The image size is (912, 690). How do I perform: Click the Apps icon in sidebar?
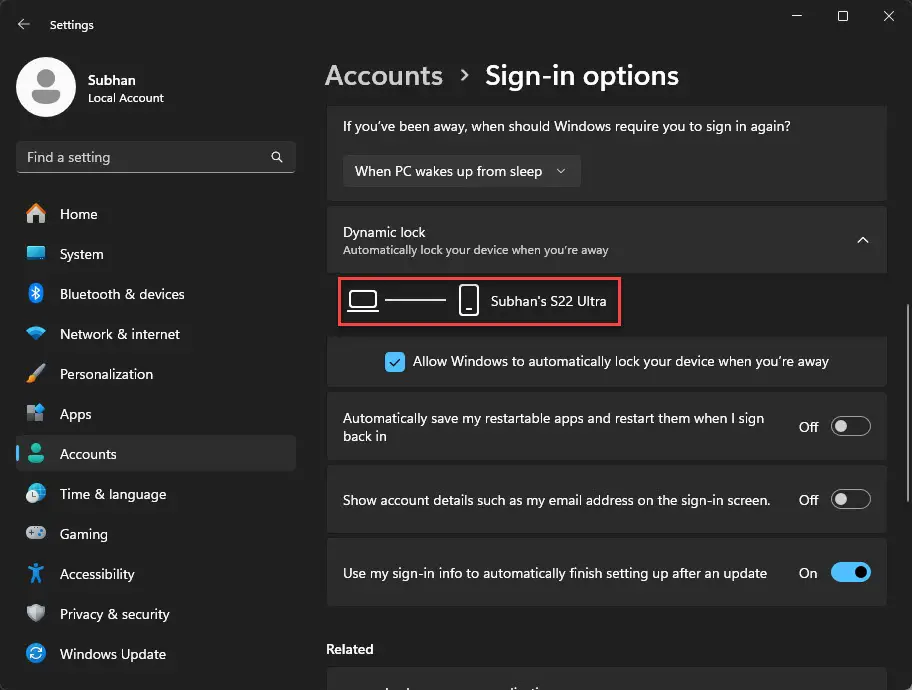[36, 414]
